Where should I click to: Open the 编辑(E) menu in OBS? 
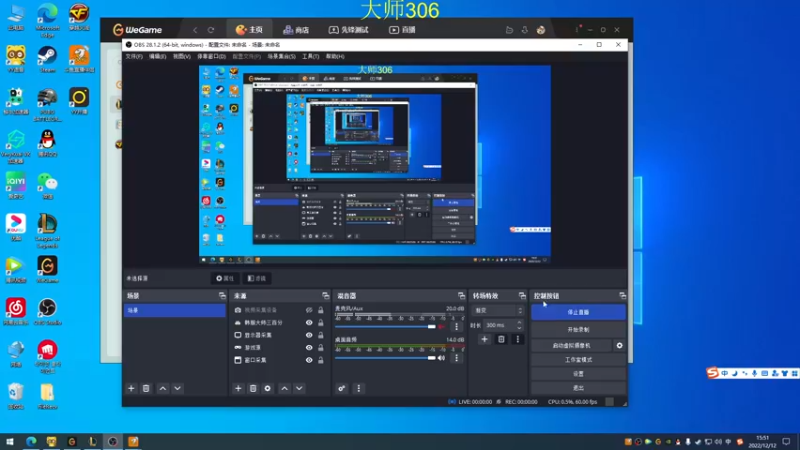(158, 56)
